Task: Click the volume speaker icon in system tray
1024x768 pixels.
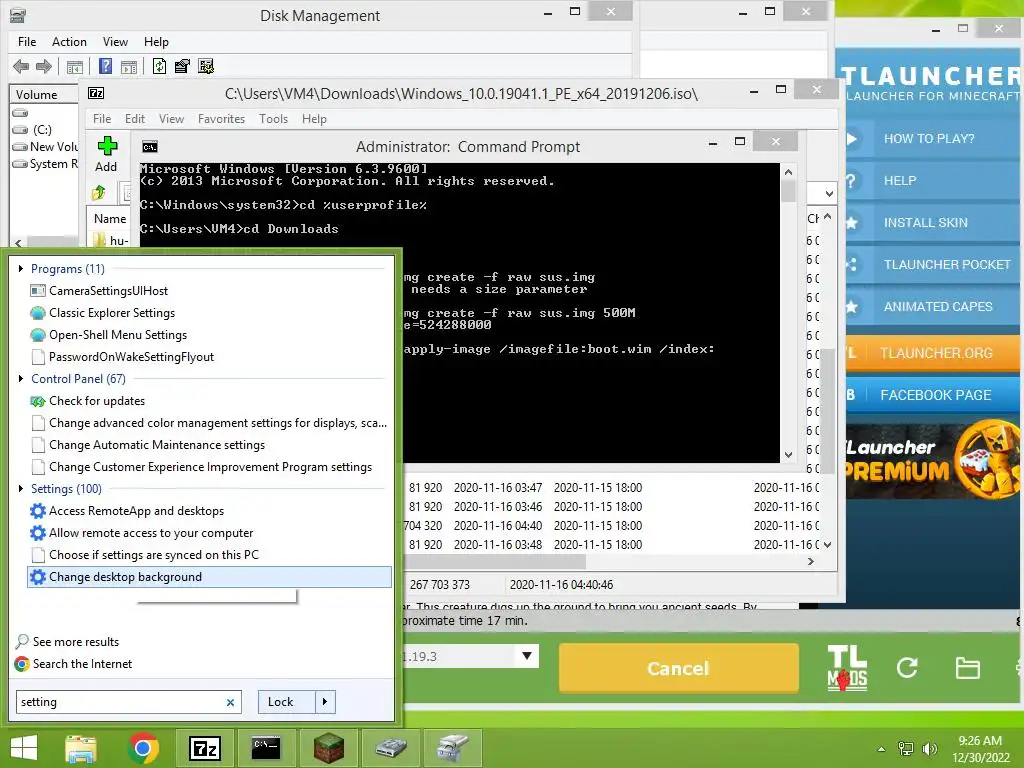Action: point(929,749)
